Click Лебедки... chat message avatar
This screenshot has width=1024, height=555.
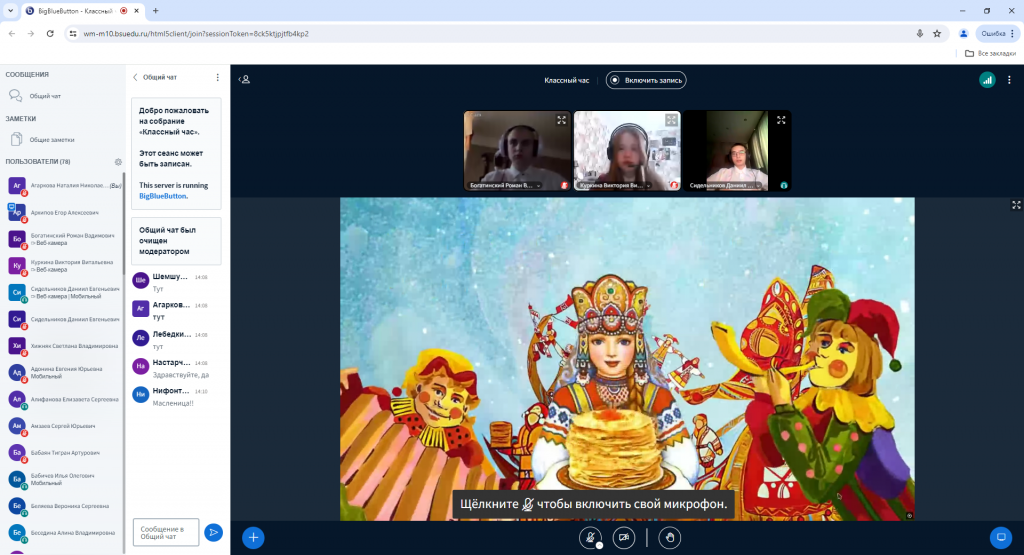click(x=140, y=338)
